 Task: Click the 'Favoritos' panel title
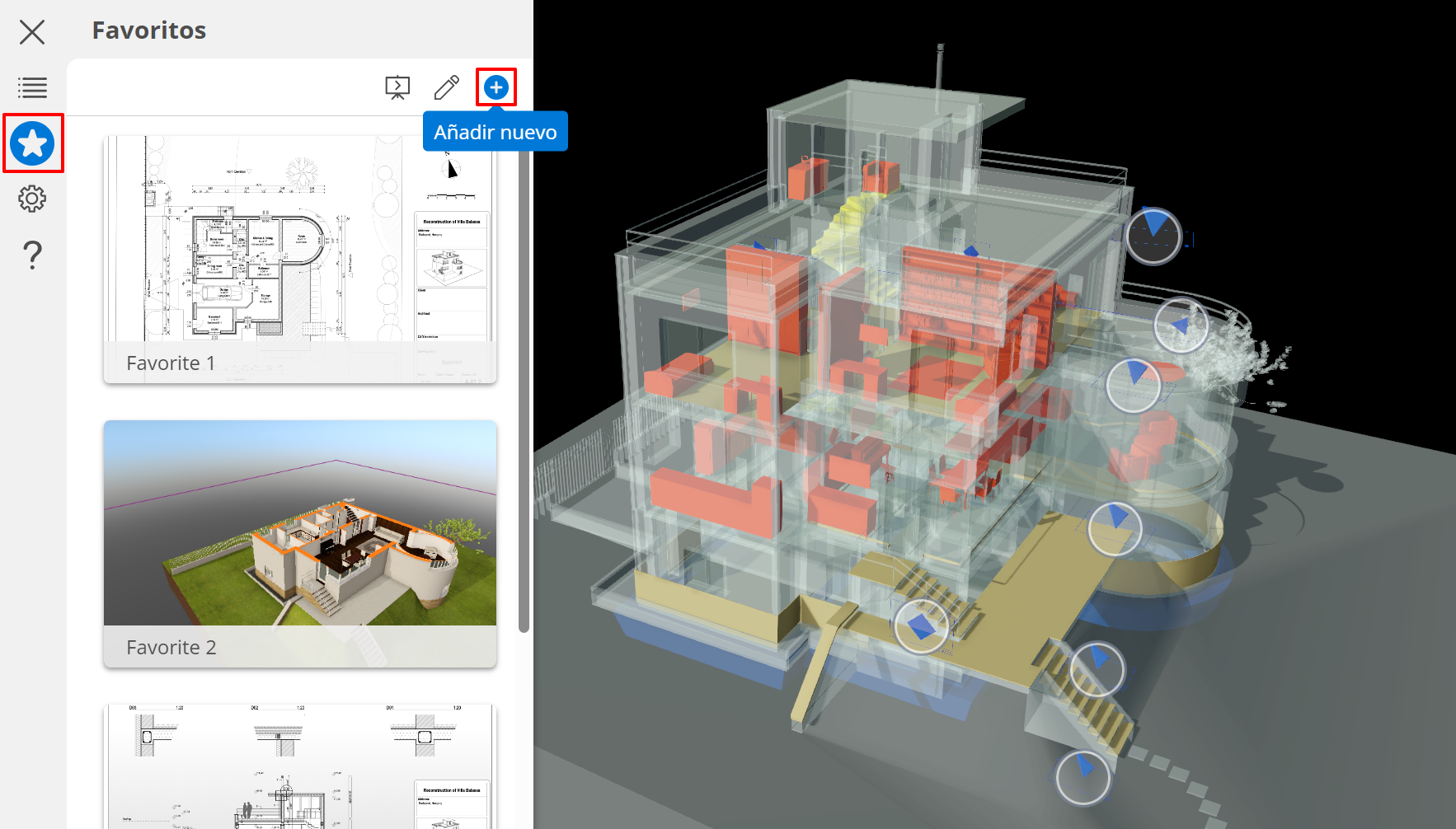(x=149, y=30)
